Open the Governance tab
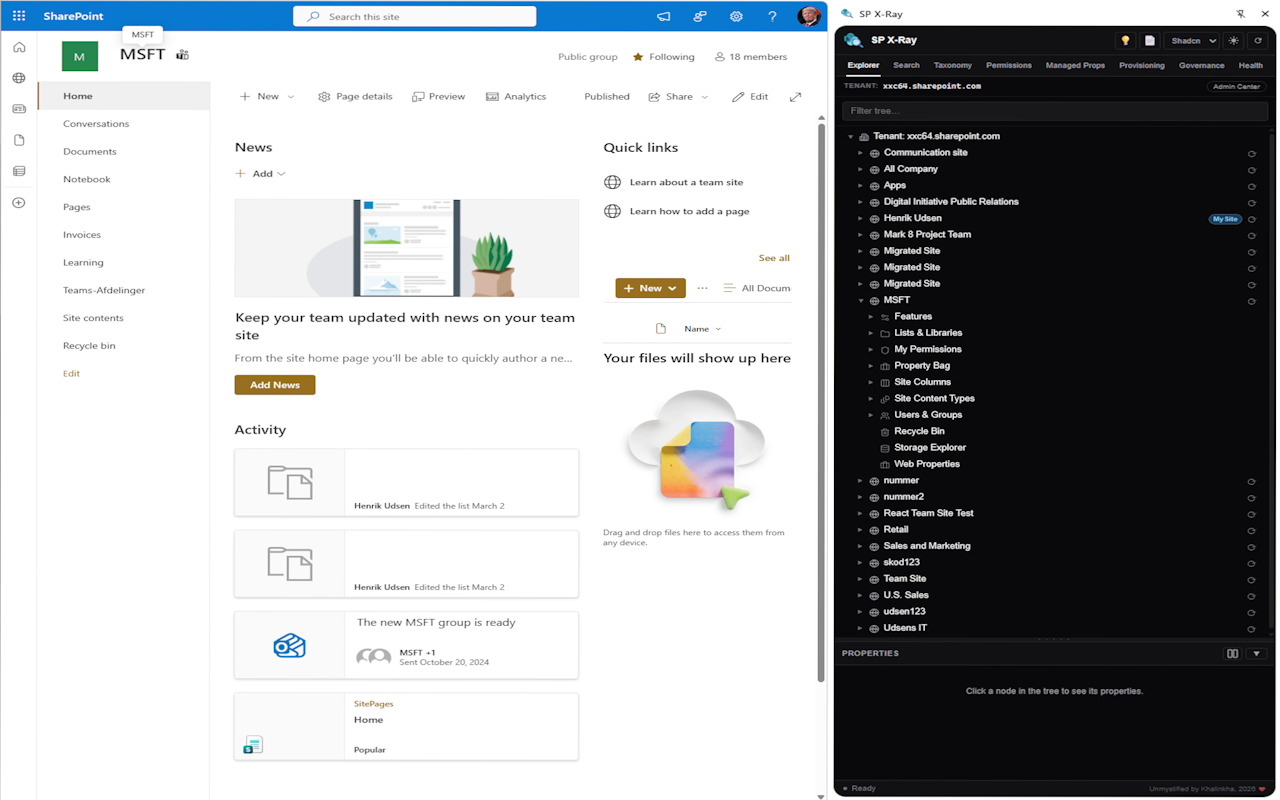Screen dimensions: 1280x800 point(1201,65)
